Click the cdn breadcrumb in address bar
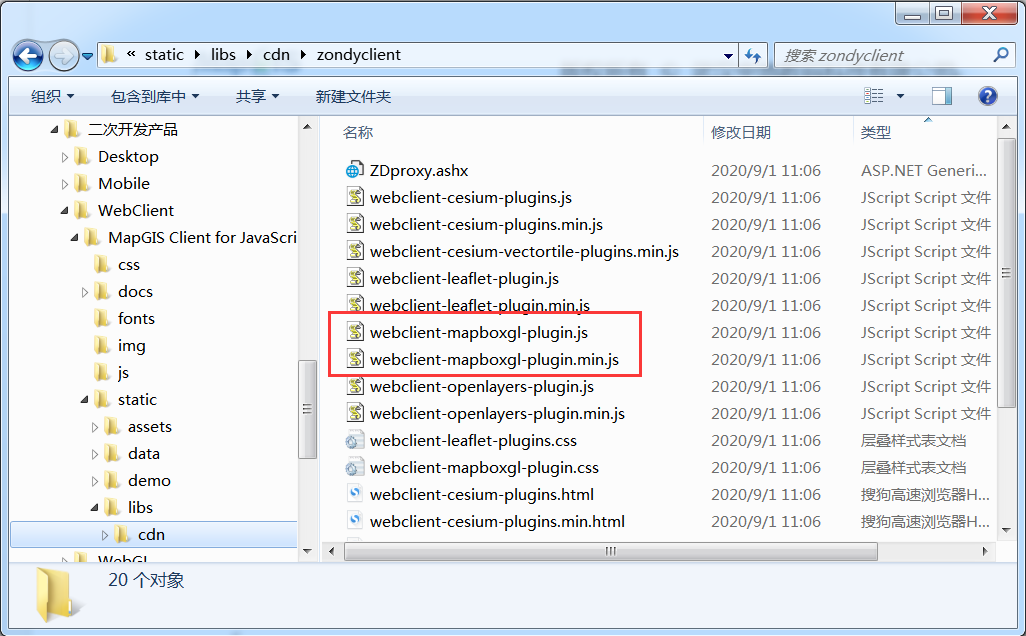 point(276,55)
